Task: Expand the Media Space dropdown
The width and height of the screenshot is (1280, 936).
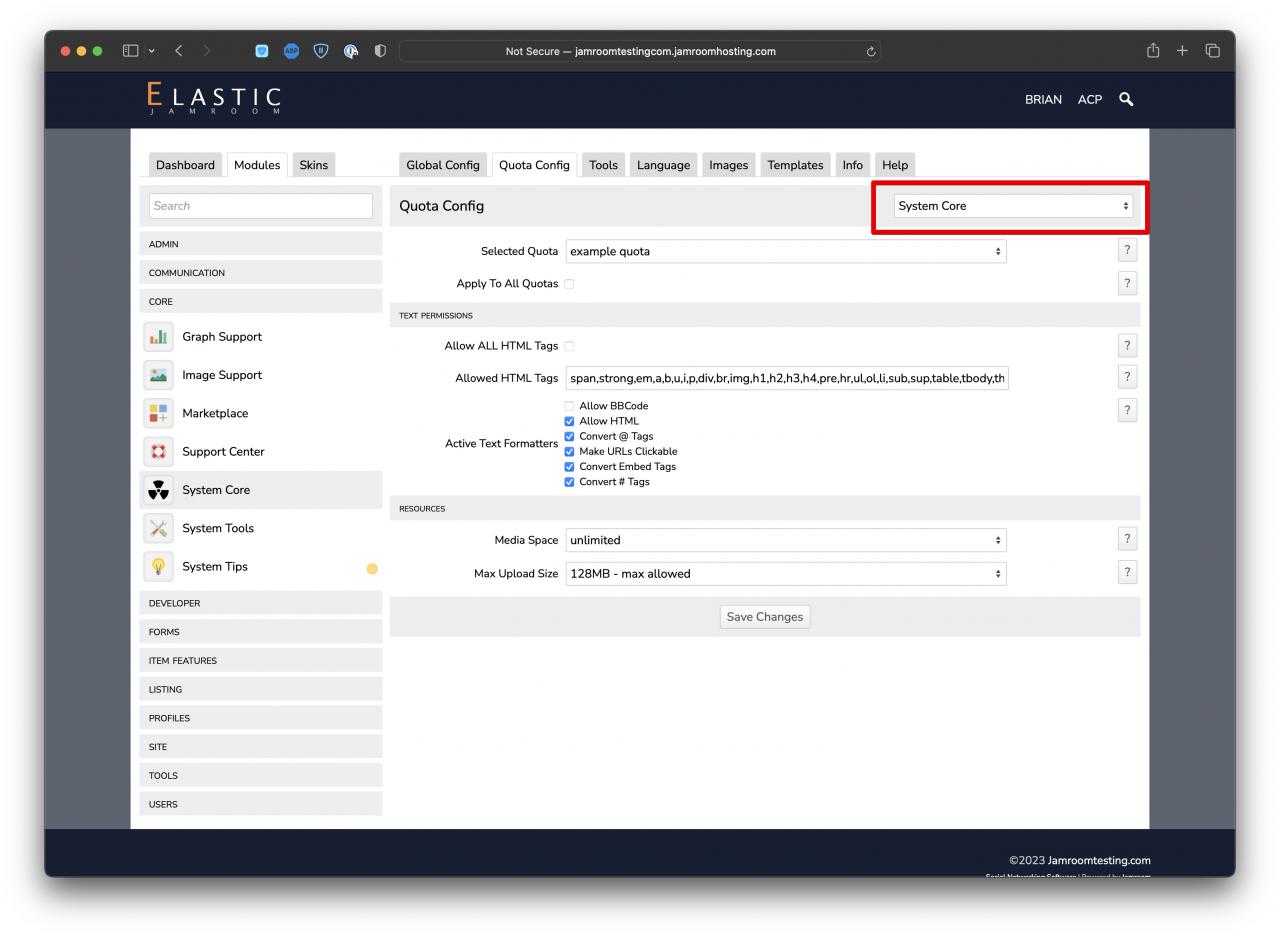Action: click(x=785, y=540)
